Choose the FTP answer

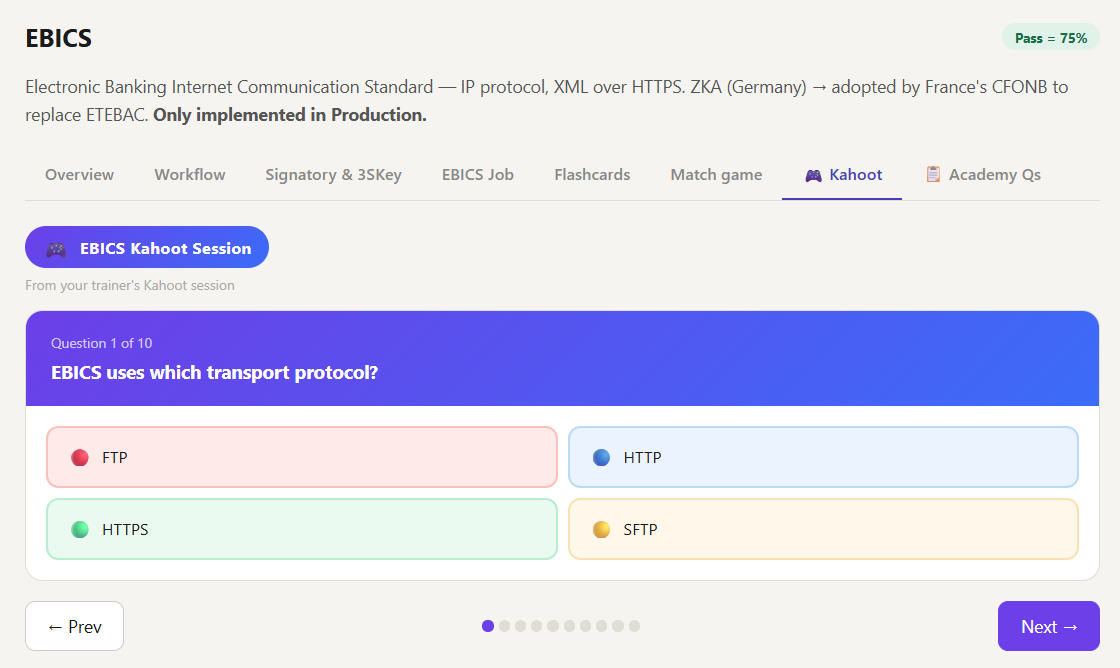pyautogui.click(x=301, y=457)
